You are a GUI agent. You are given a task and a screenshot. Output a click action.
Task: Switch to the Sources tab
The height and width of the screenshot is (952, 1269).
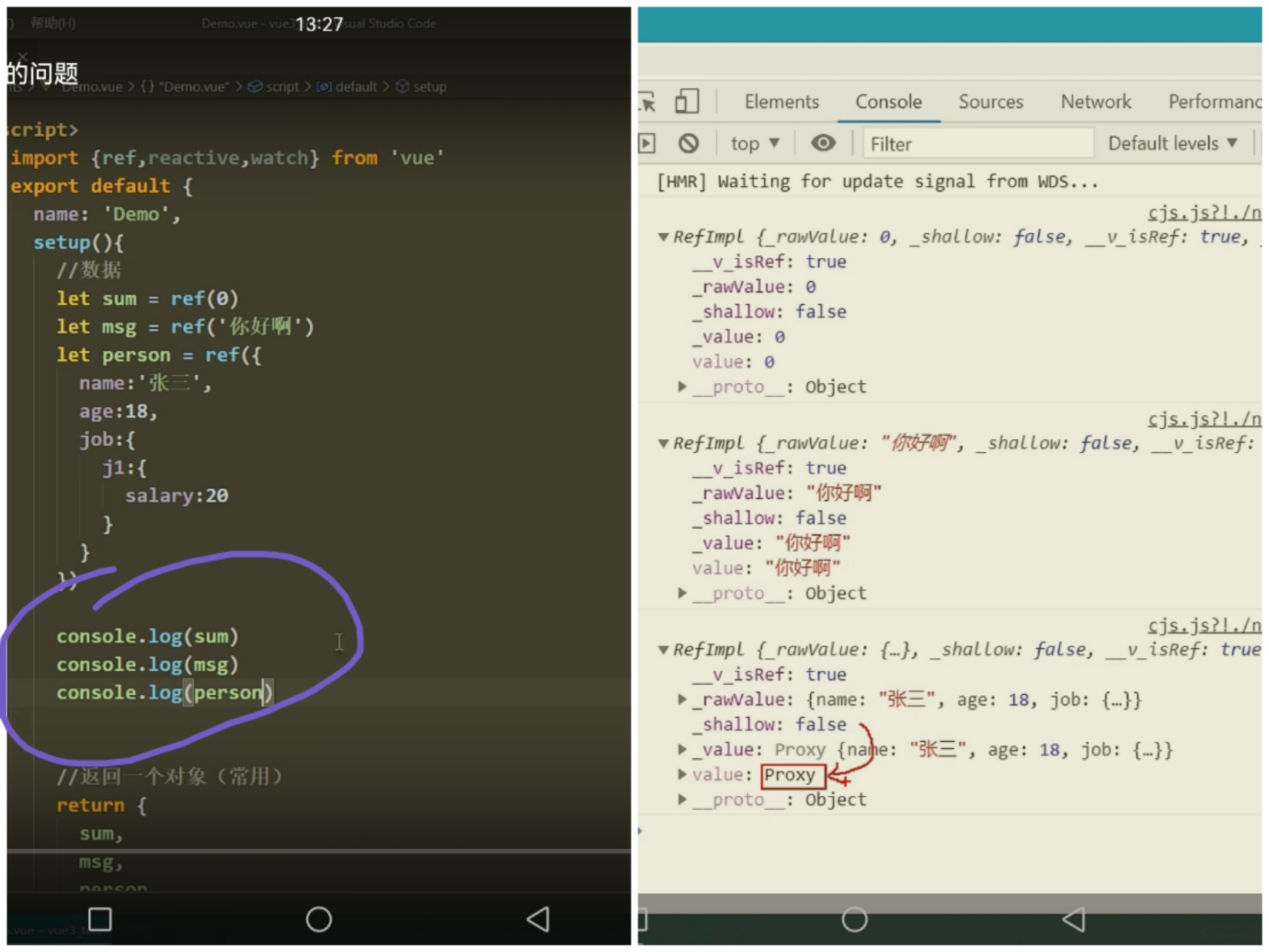tap(991, 102)
